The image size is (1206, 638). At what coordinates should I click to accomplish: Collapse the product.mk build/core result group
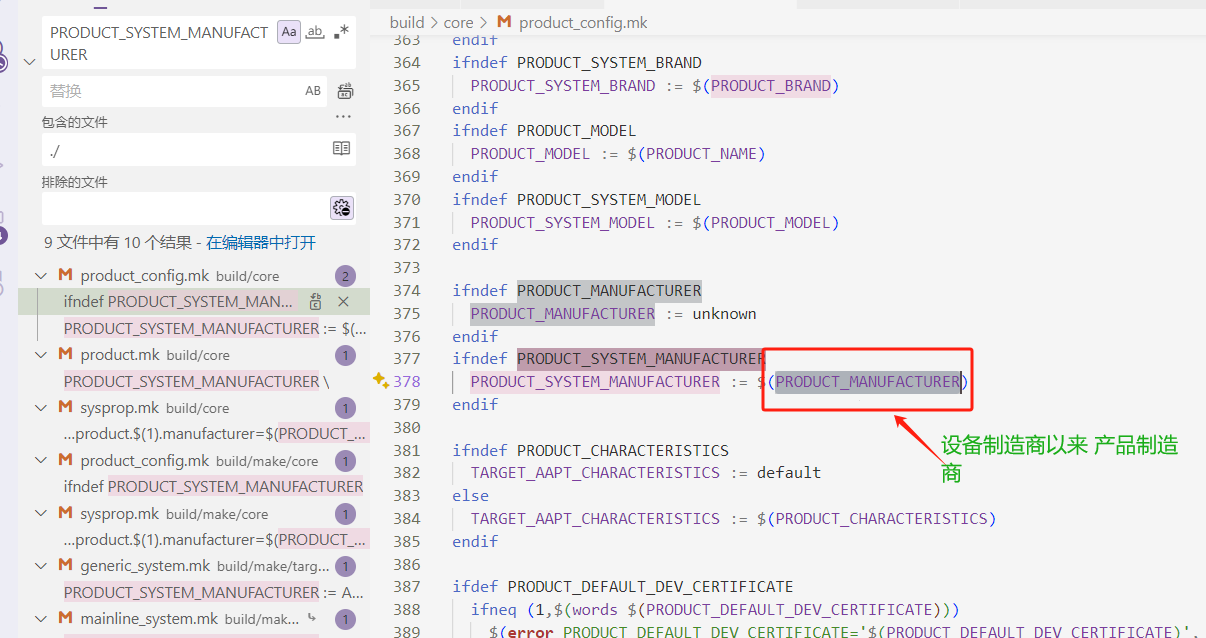(x=41, y=355)
